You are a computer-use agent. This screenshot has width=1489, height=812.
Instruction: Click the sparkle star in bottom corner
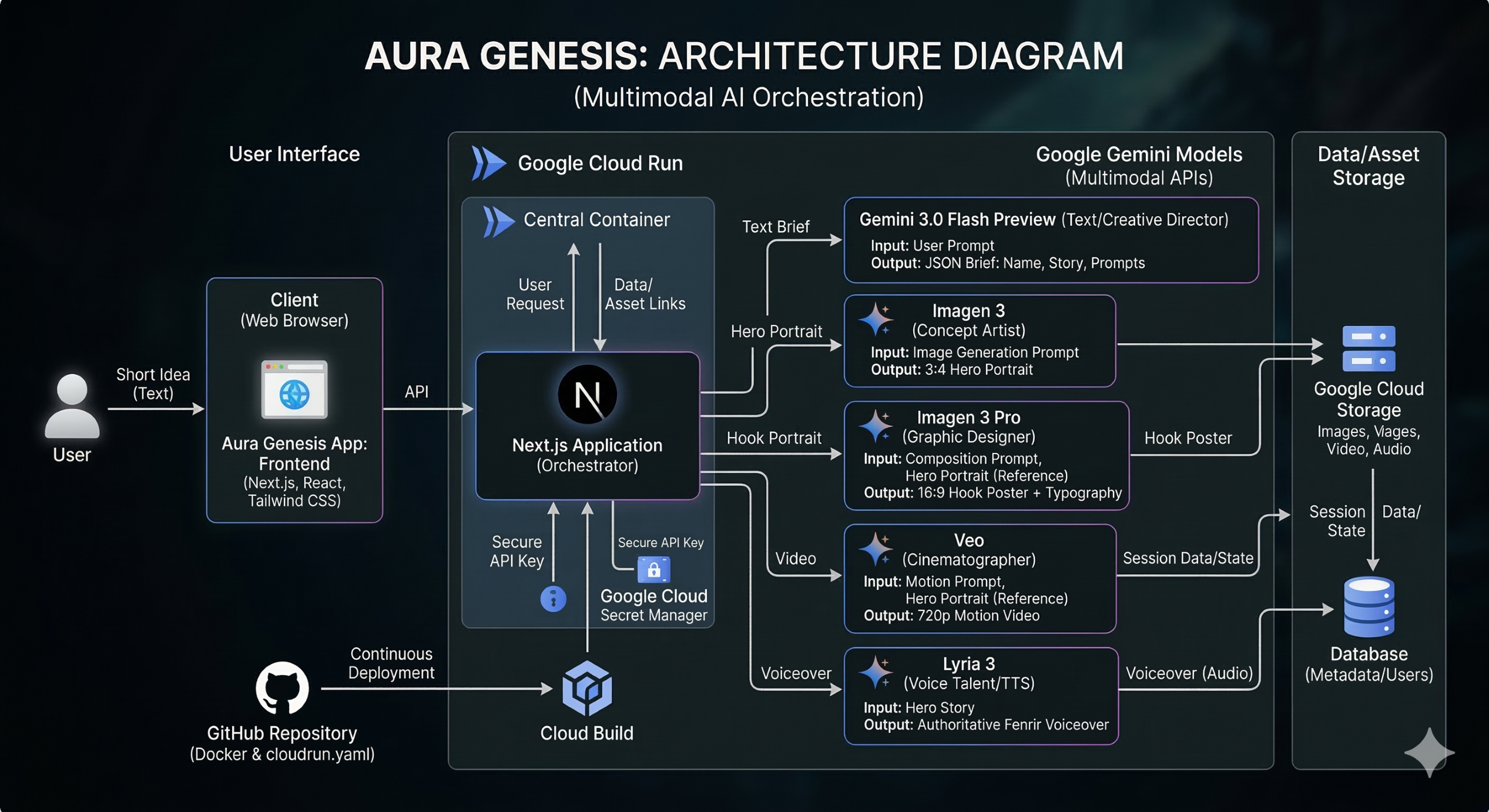tap(1429, 752)
